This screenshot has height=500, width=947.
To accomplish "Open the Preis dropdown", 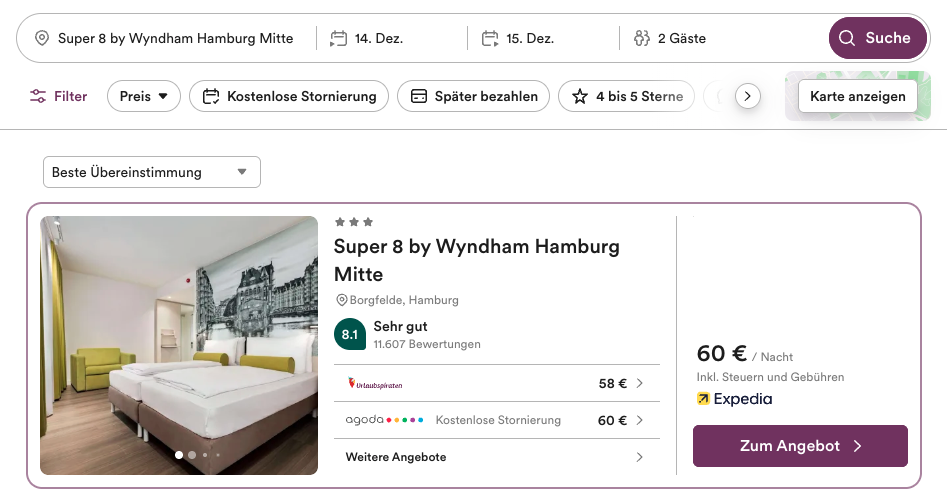I will (144, 96).
